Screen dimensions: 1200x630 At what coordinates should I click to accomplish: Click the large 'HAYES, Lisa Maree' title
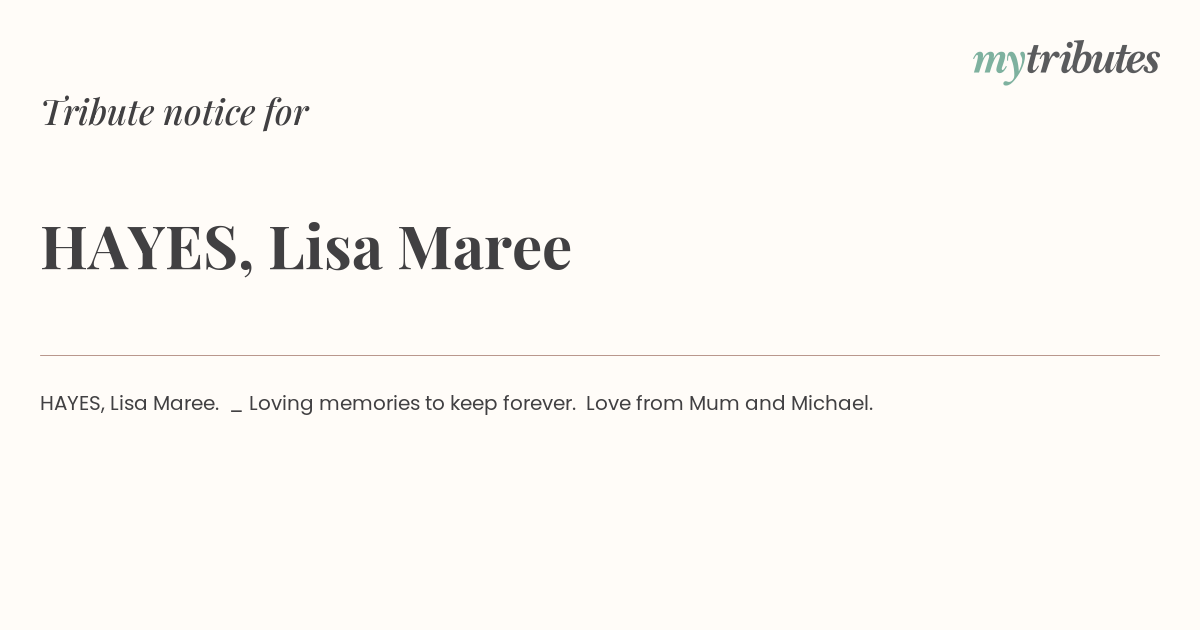(x=306, y=247)
